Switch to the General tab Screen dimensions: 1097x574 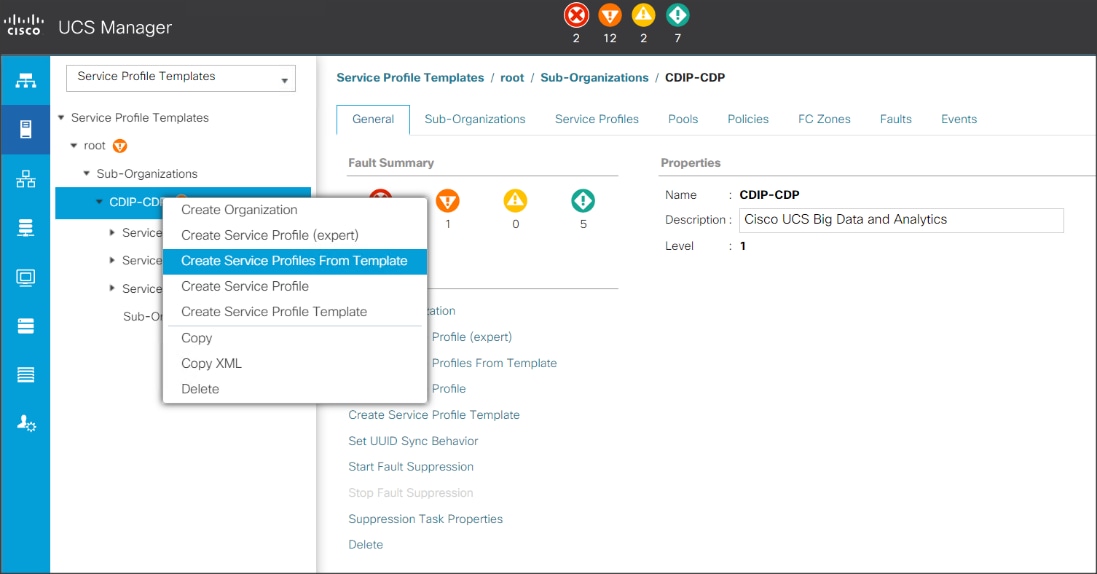(x=373, y=120)
